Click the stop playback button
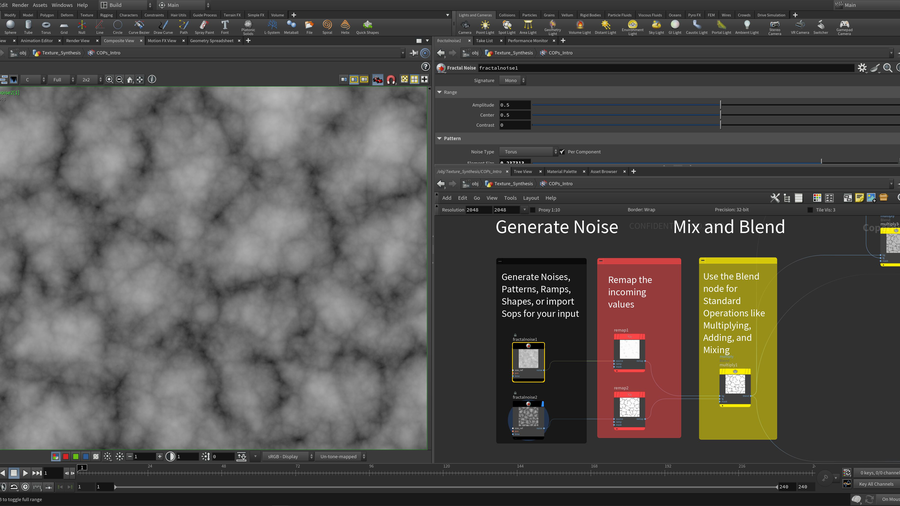This screenshot has height=506, width=900. [x=14, y=473]
